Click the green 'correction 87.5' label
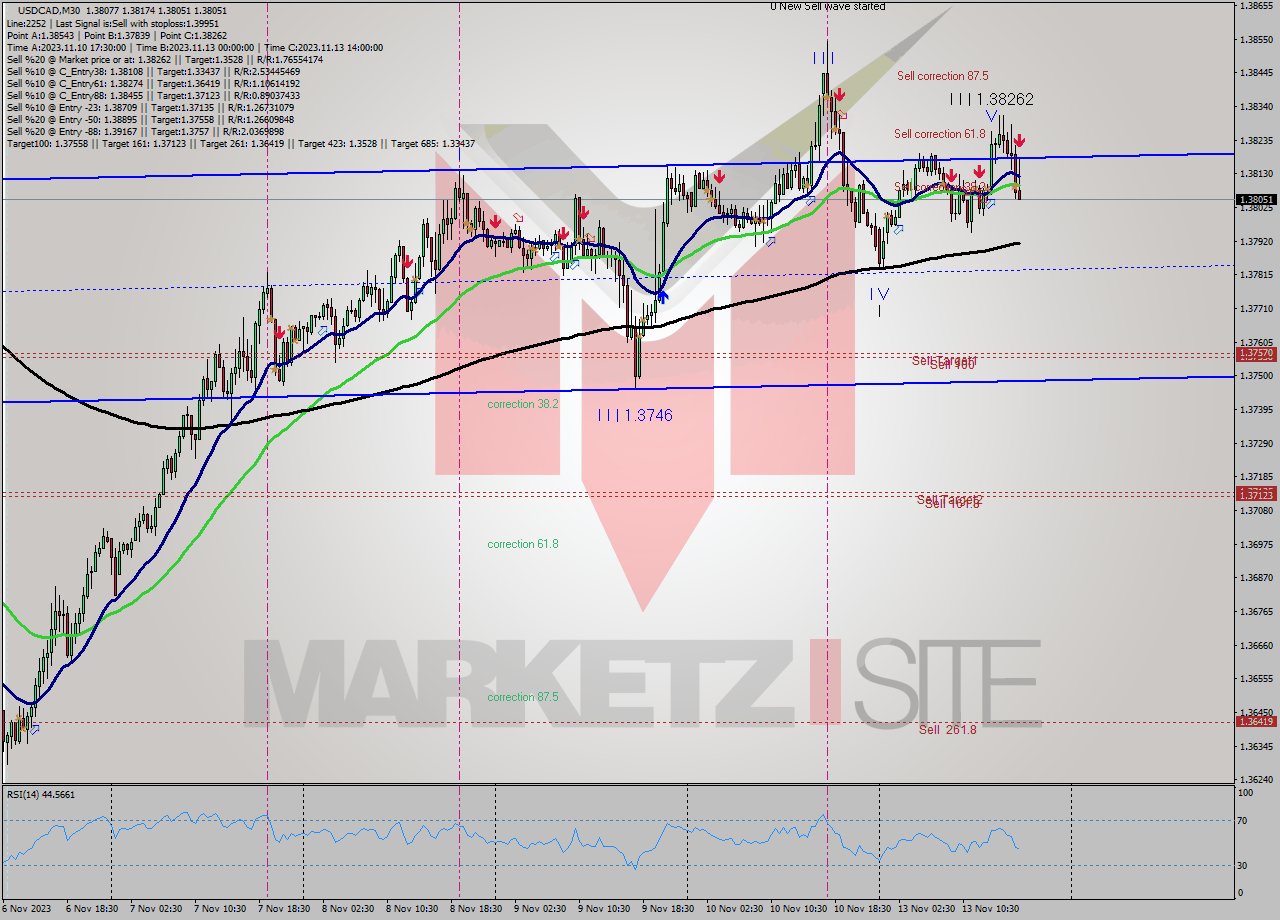Image resolution: width=1280 pixels, height=920 pixels. [522, 698]
